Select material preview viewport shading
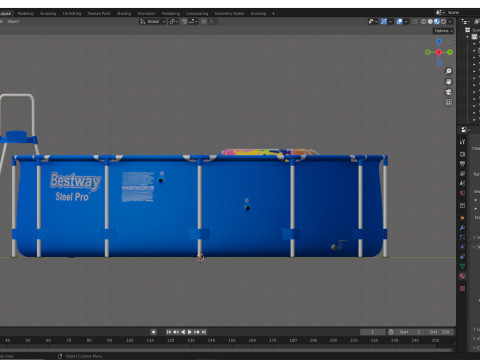480x360 pixels. [437, 21]
